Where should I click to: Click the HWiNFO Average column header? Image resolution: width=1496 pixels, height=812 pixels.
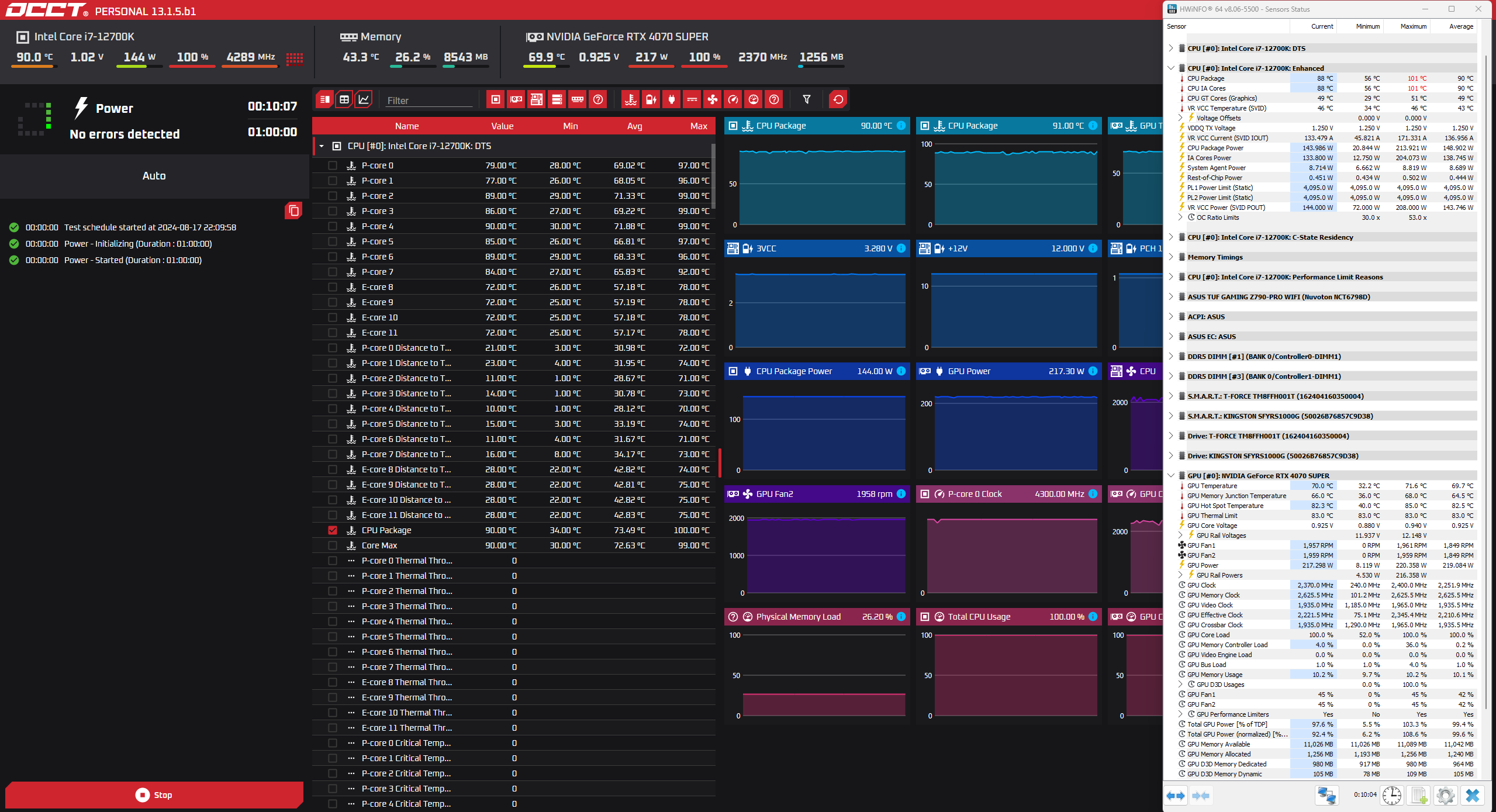click(1453, 26)
